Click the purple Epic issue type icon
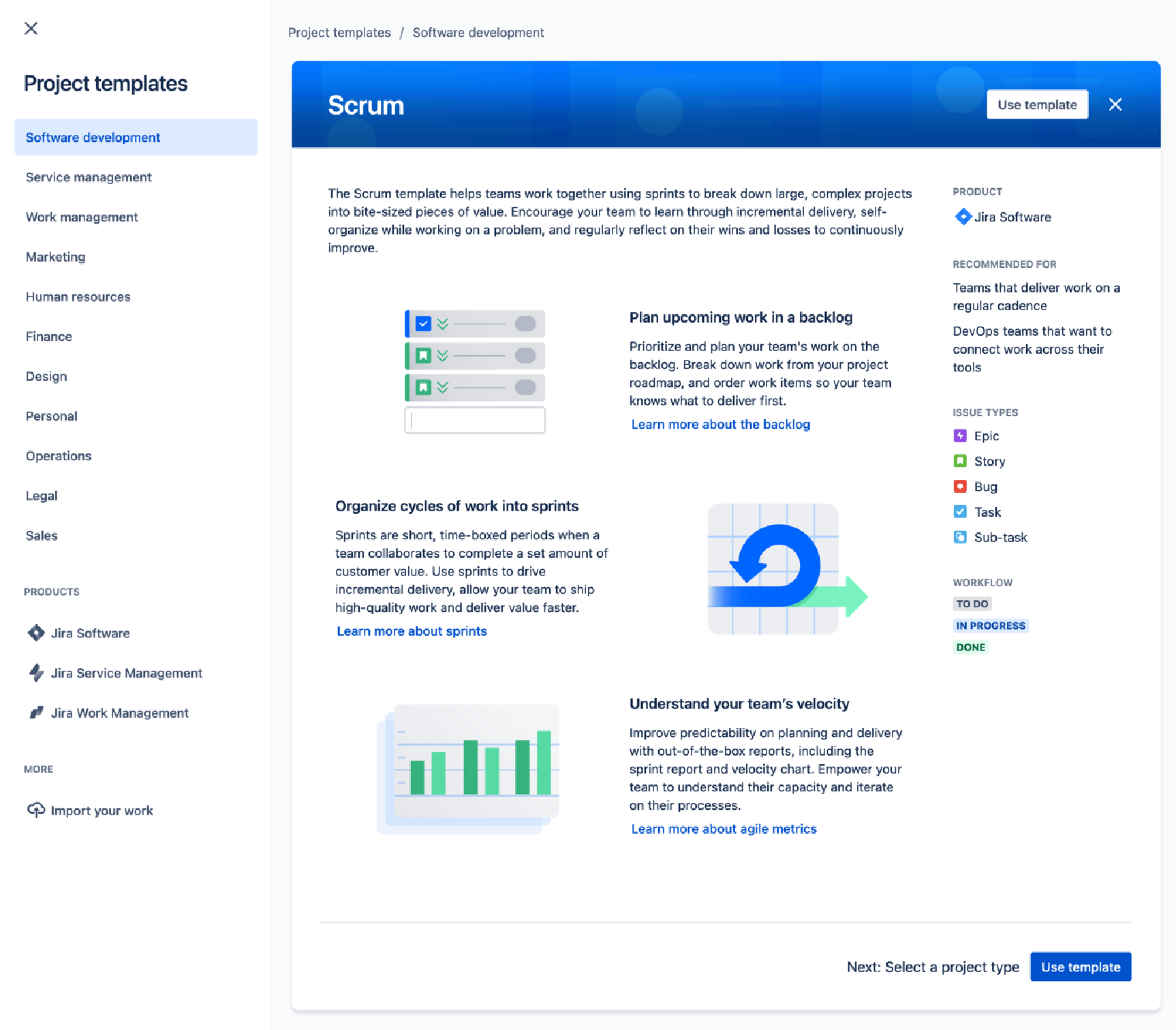Image resolution: width=1176 pixels, height=1030 pixels. 960,436
